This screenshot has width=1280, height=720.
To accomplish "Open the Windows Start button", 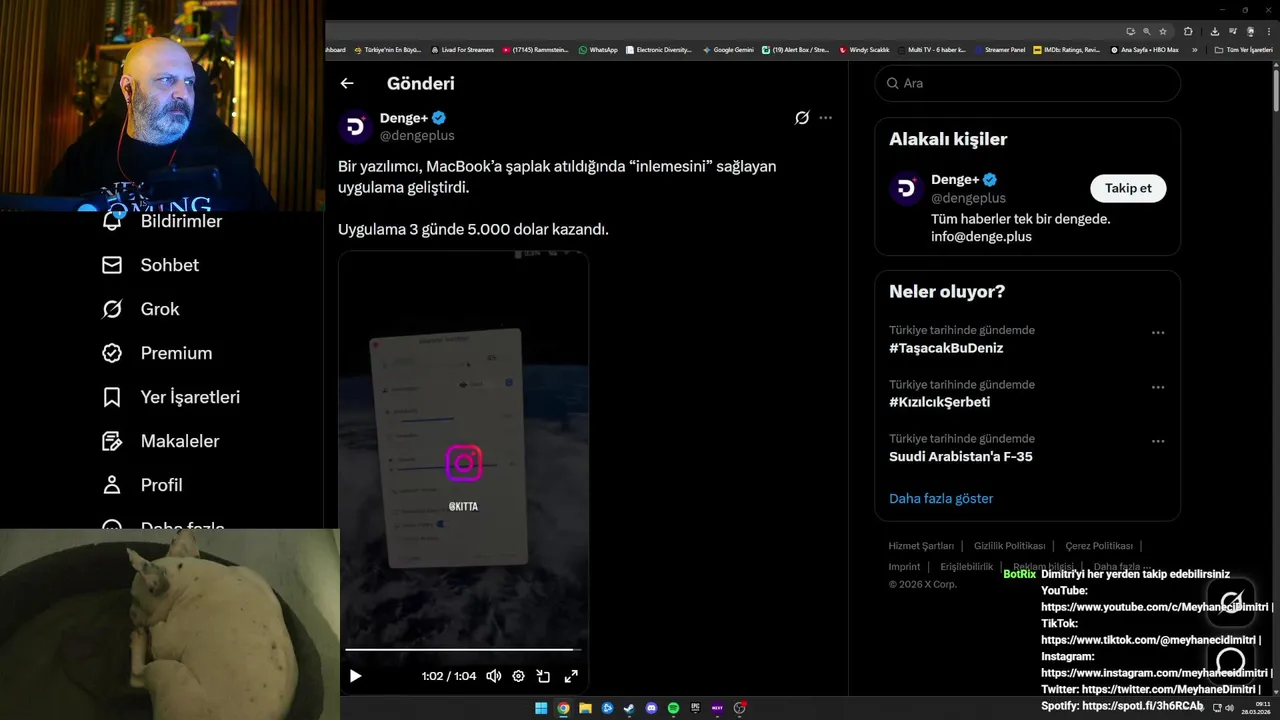I will point(541,708).
